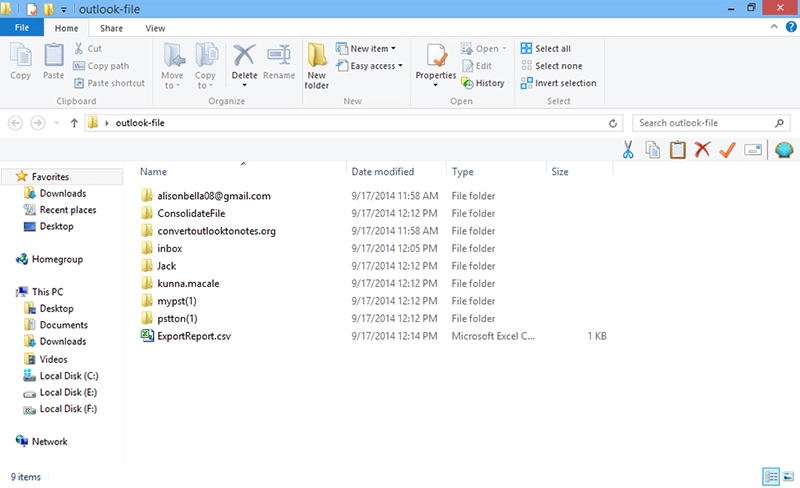
Task: Open the Quick Access Toolbar customize dropdown
Action: (64, 10)
